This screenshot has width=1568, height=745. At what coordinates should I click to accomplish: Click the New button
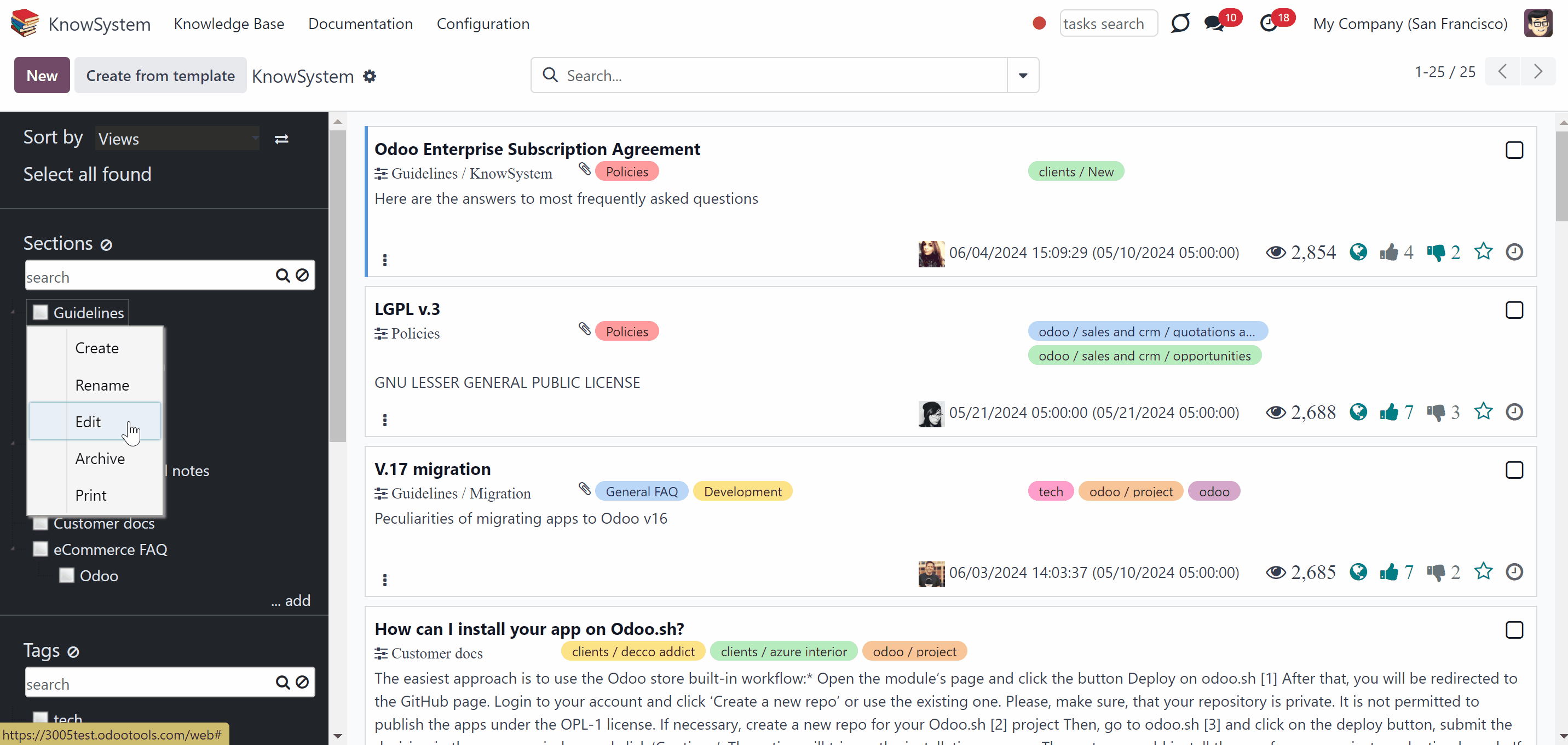click(42, 76)
